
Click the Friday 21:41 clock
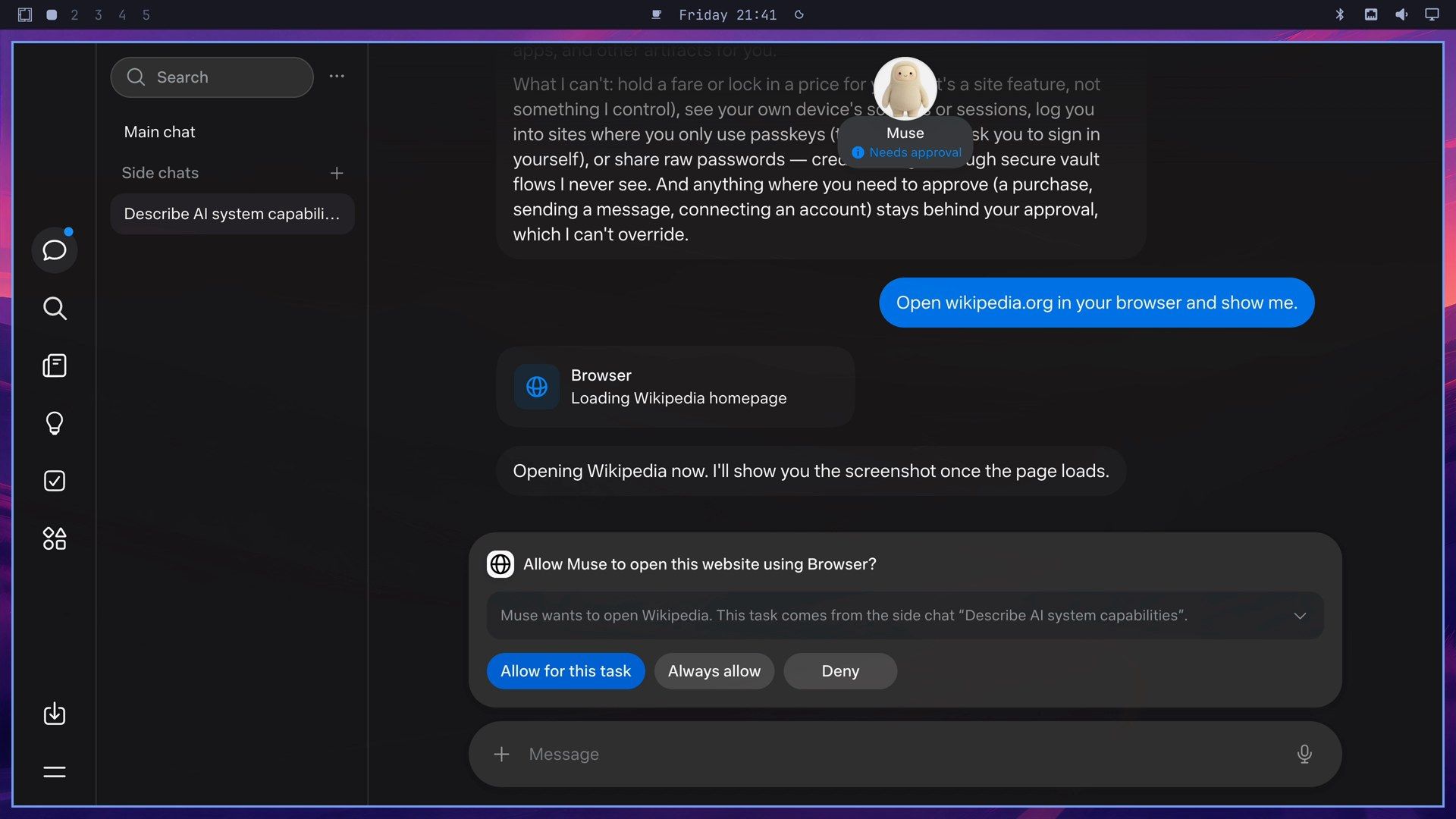[727, 14]
